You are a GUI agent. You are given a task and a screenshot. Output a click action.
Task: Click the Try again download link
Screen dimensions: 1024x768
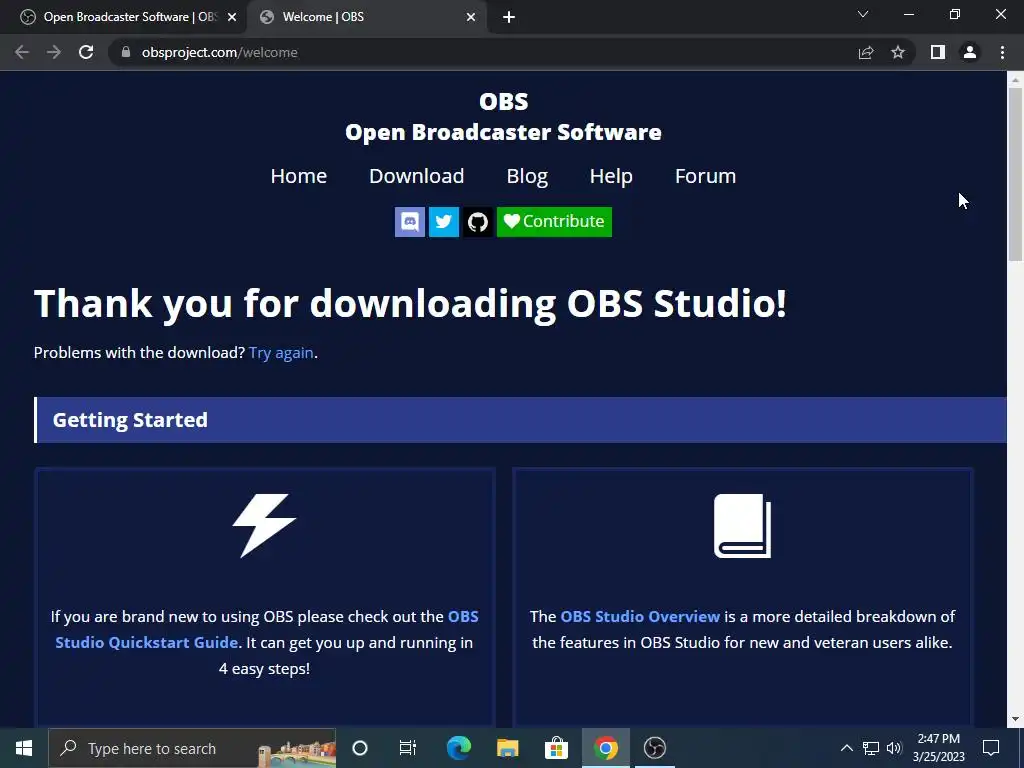[281, 353]
